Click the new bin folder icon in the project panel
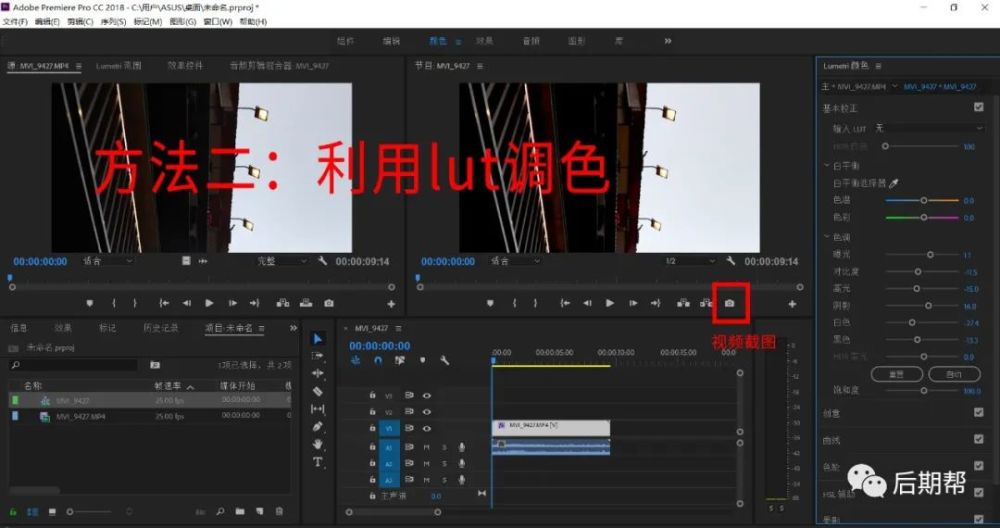 pos(240,511)
